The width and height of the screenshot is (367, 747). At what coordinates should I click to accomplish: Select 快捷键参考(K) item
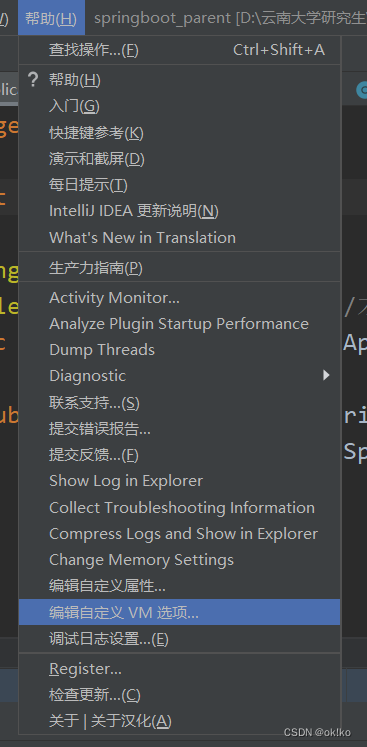point(179,133)
